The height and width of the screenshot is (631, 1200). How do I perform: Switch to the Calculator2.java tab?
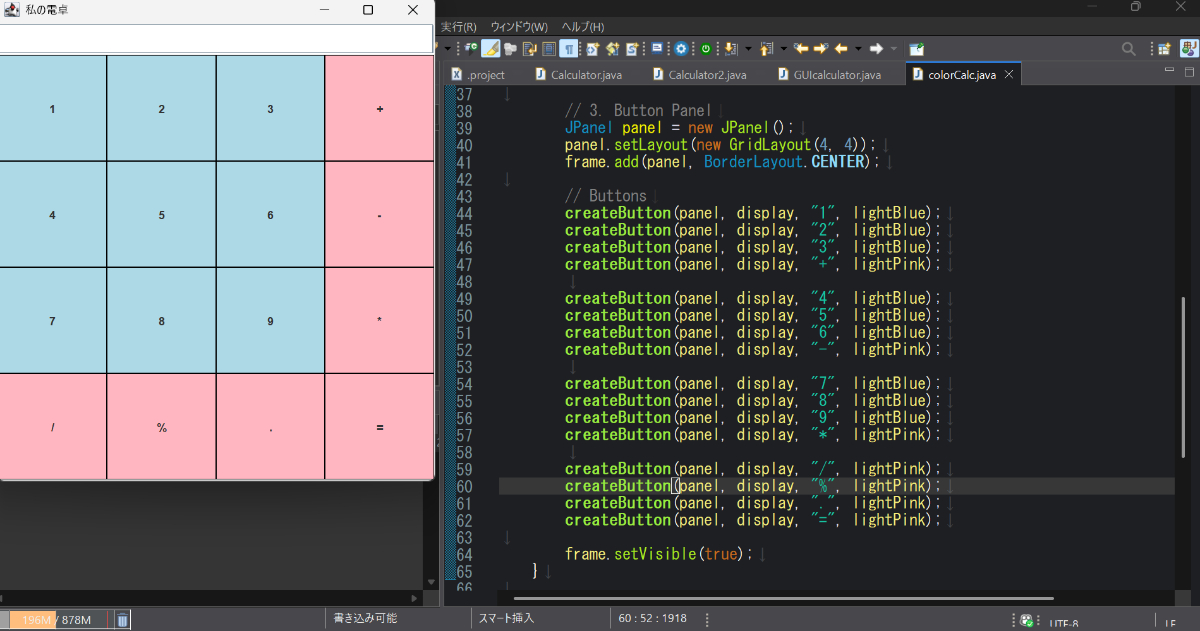(x=706, y=75)
